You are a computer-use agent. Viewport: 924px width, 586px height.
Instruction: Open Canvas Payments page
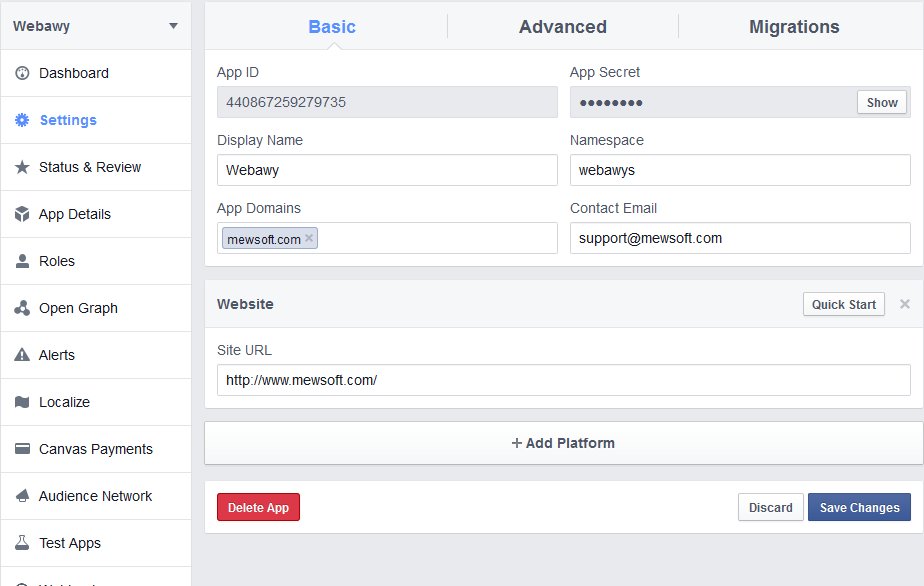(95, 449)
